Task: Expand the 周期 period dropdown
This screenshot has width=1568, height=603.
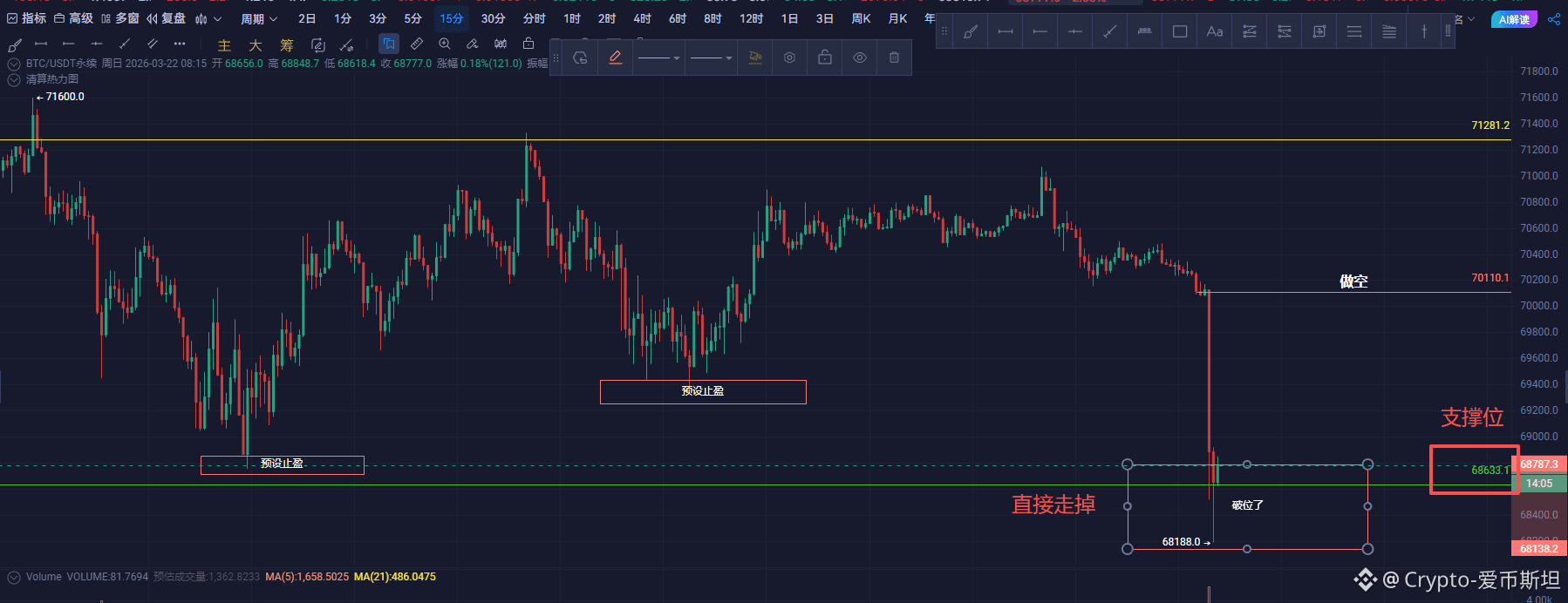Action: click(x=259, y=18)
